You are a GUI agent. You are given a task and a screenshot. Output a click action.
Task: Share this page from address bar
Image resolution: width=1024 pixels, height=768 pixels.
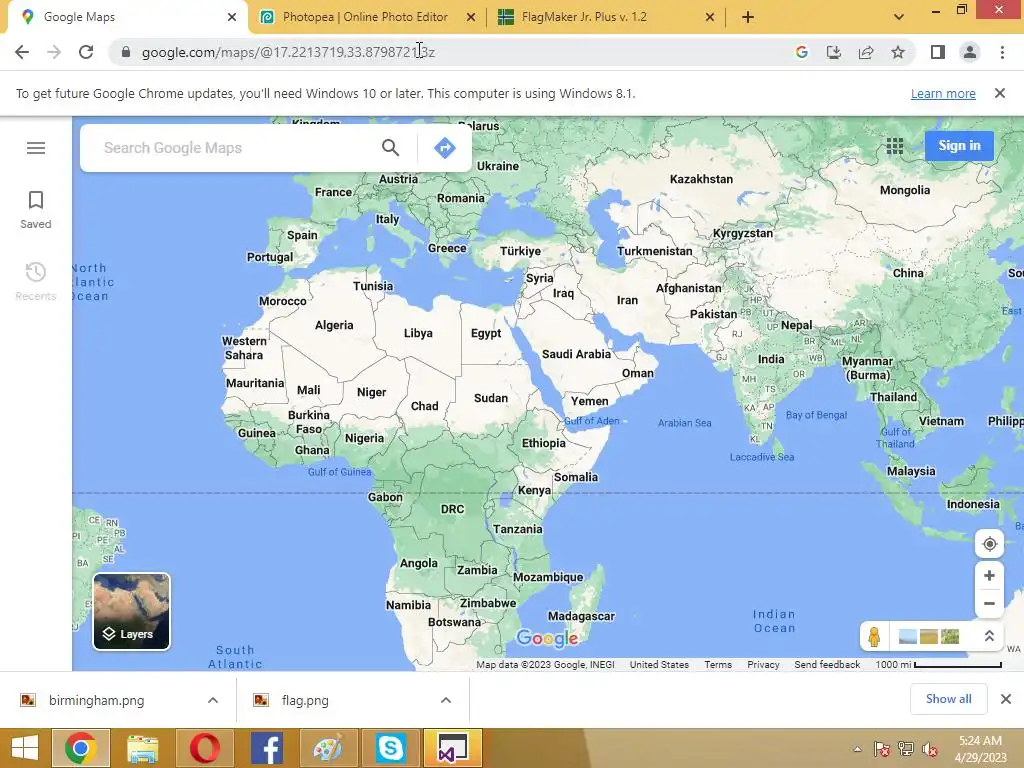[x=866, y=52]
